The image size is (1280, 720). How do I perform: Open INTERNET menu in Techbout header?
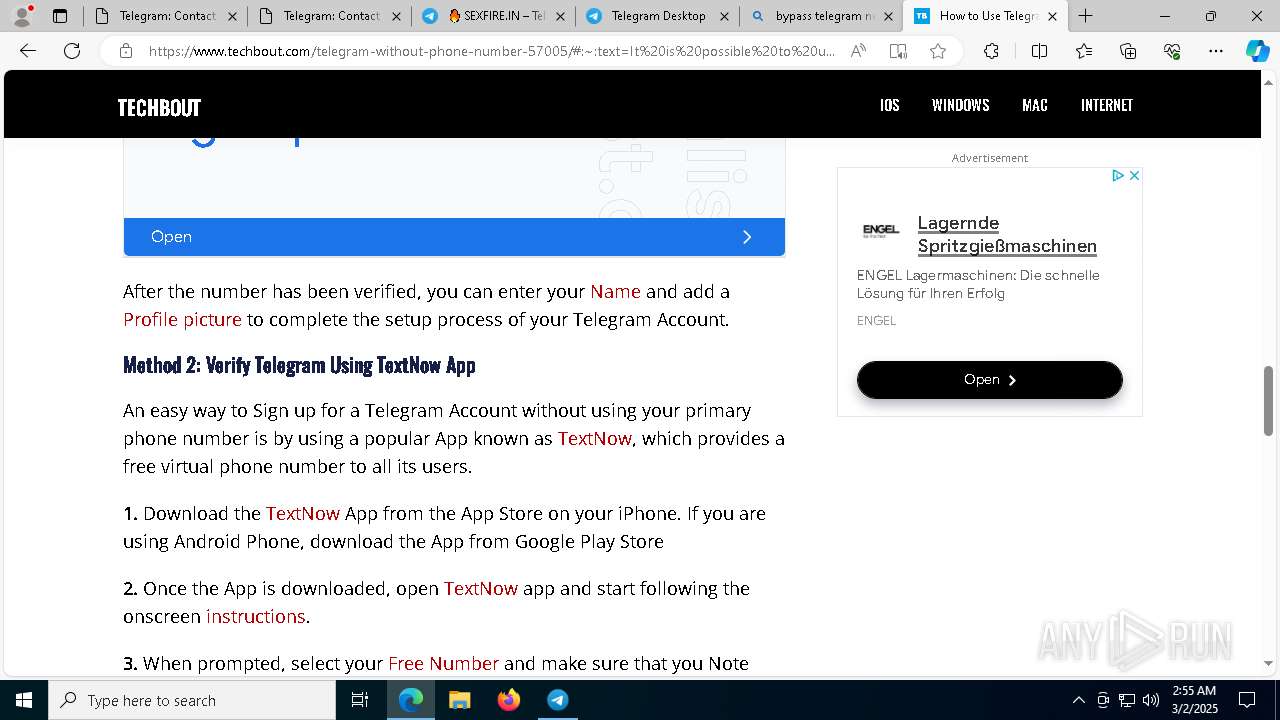[x=1107, y=105]
